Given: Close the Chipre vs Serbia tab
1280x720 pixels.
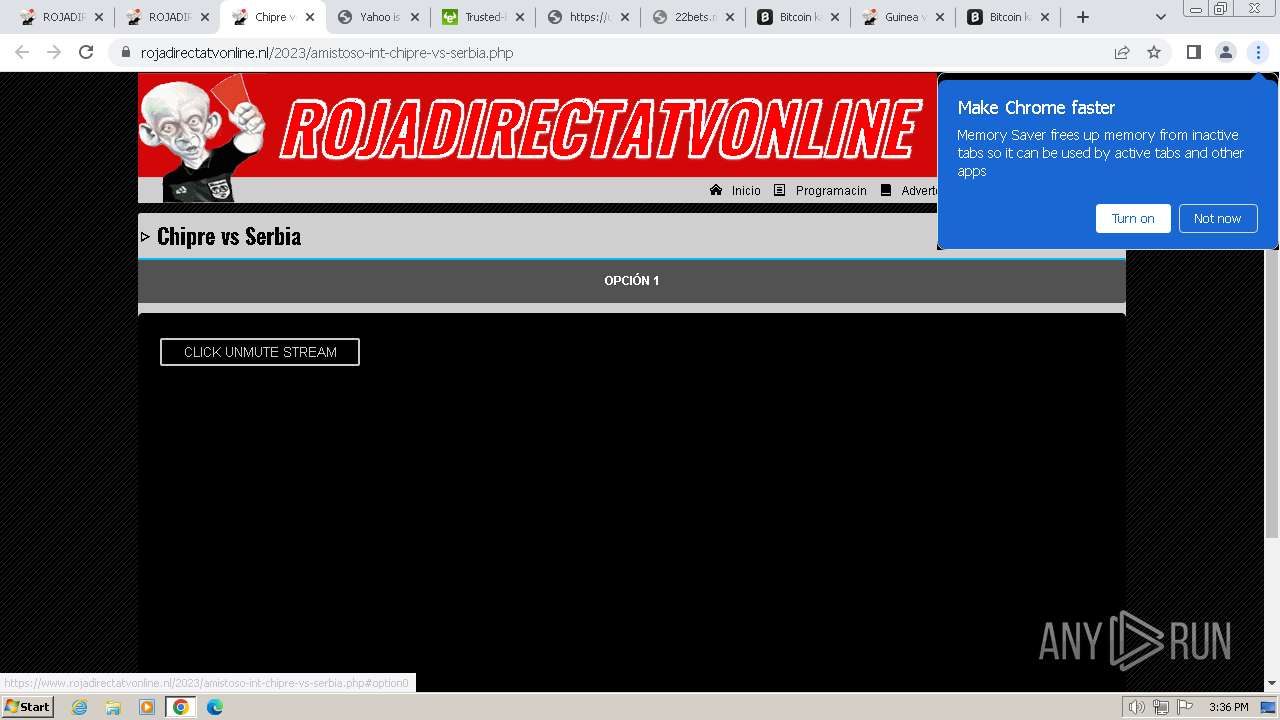Looking at the screenshot, I should pos(310,17).
